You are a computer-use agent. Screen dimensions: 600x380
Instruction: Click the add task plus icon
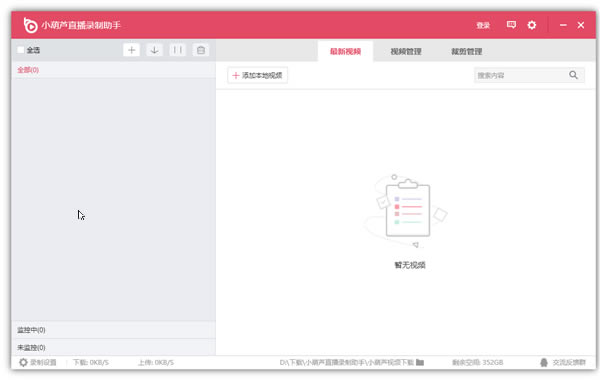click(131, 50)
